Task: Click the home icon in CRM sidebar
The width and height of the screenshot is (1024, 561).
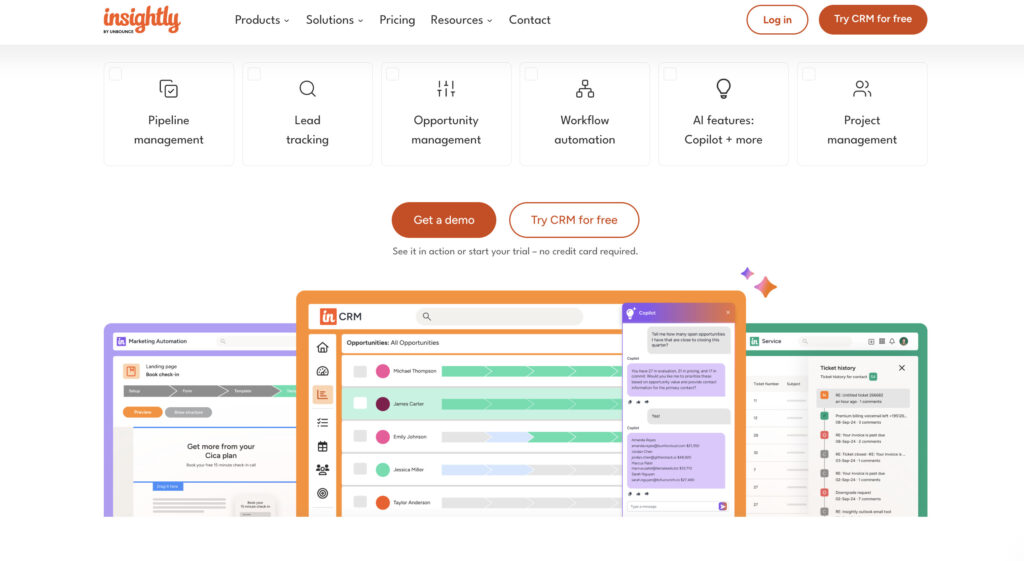Action: [323, 347]
